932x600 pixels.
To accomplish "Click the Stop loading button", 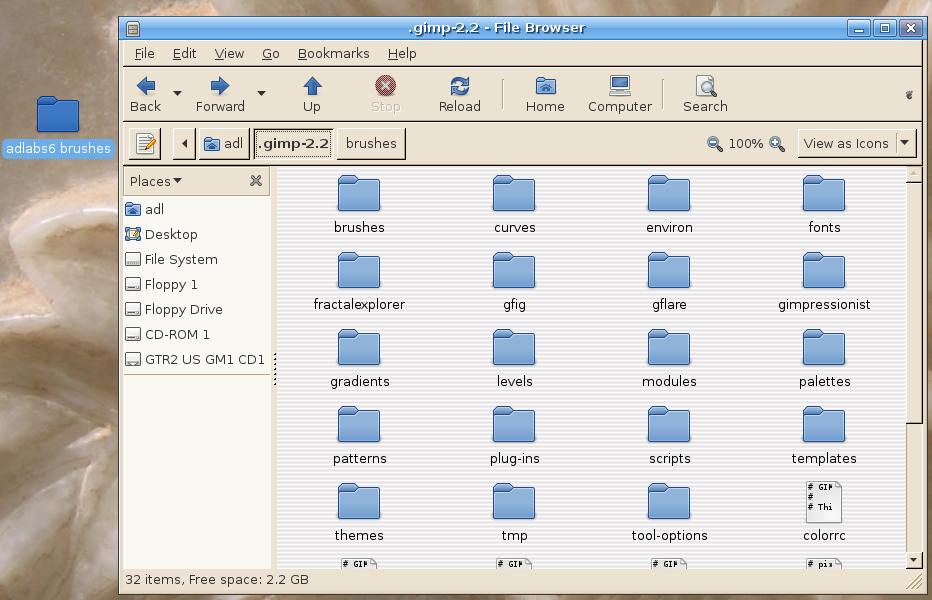I will pos(385,94).
